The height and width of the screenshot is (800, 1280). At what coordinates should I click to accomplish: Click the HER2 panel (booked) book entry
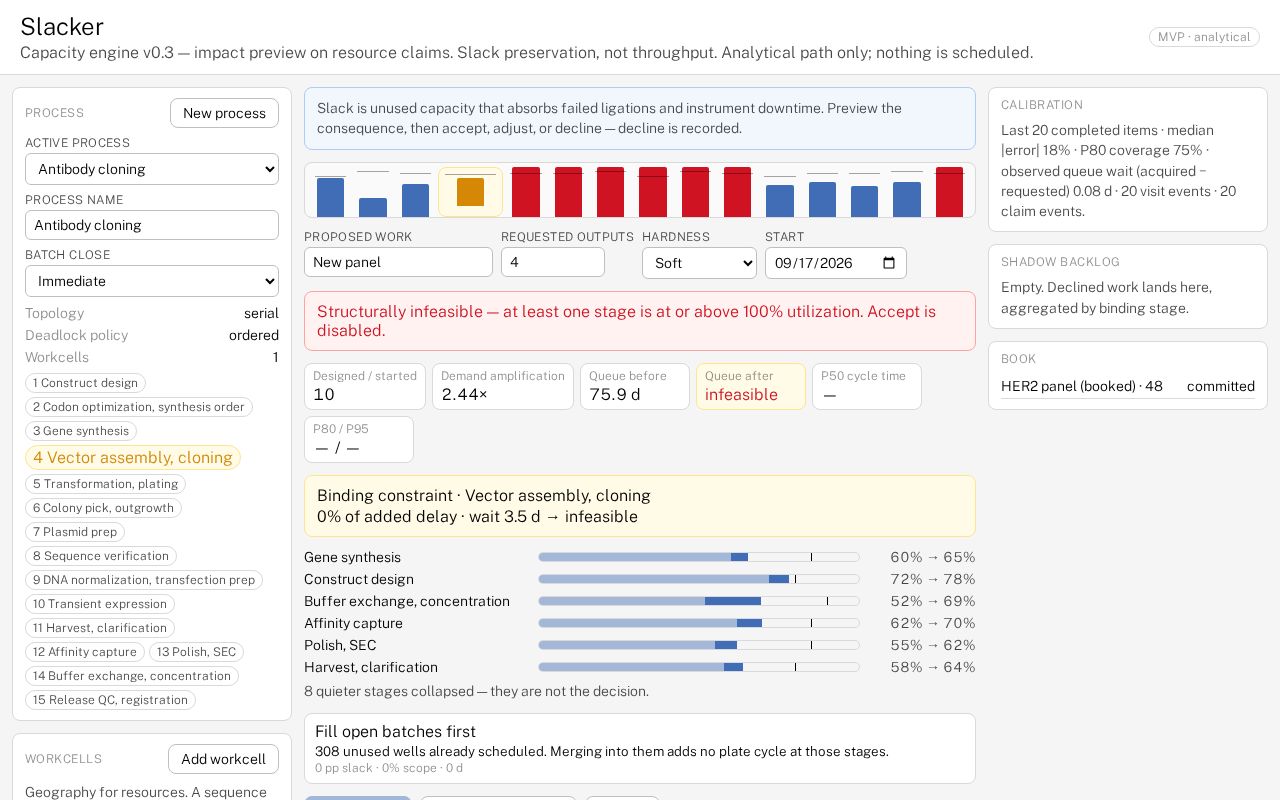[x=1128, y=386]
